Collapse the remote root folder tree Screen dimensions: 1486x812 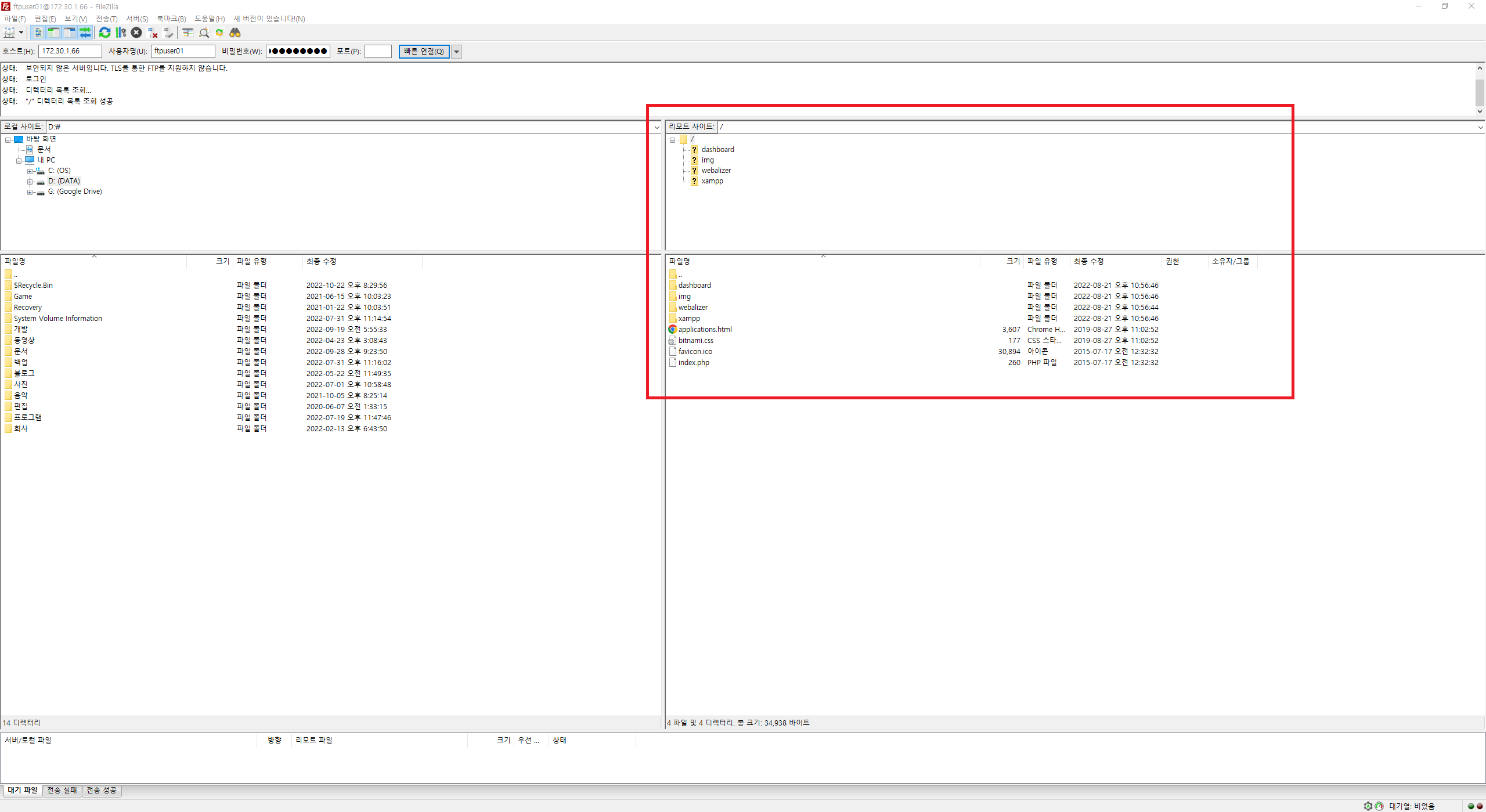pyautogui.click(x=672, y=140)
